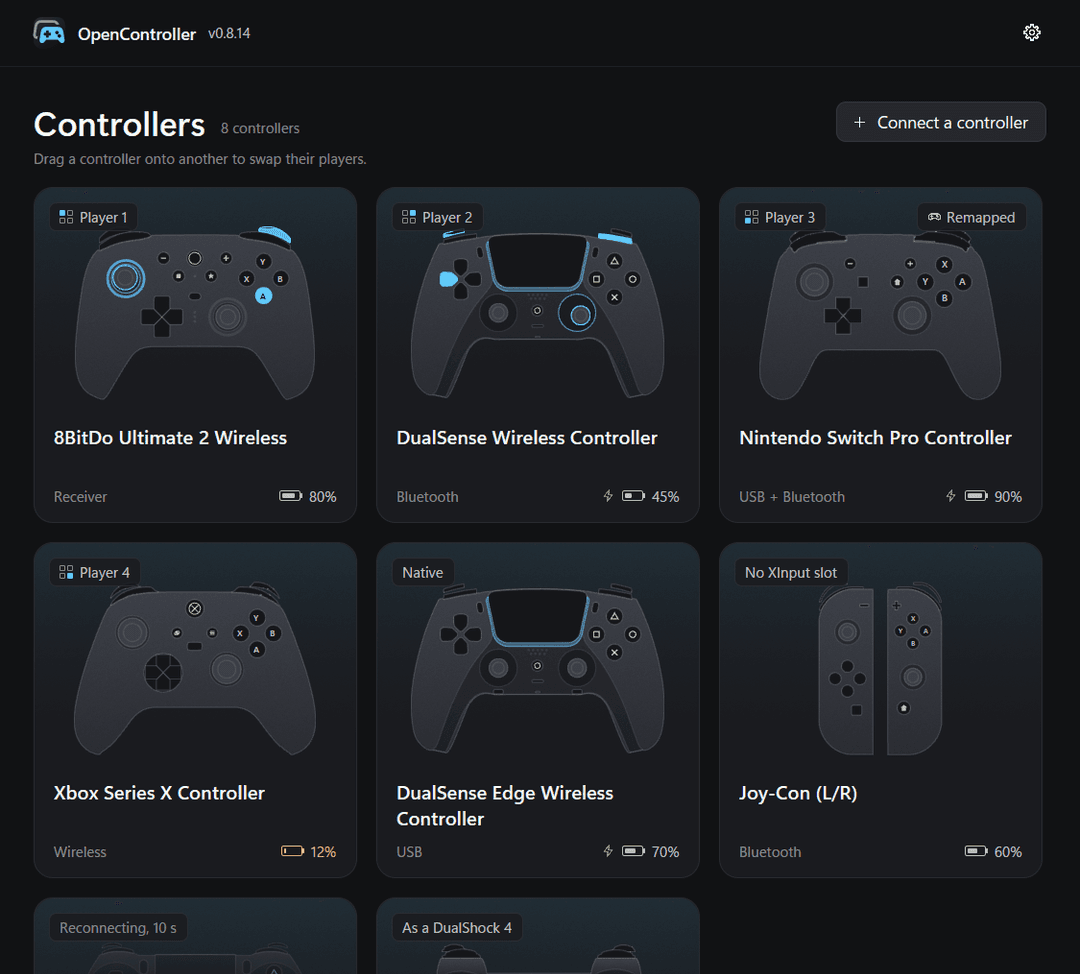Open settings with the gear icon
Viewport: 1080px width, 974px height.
point(1031,32)
